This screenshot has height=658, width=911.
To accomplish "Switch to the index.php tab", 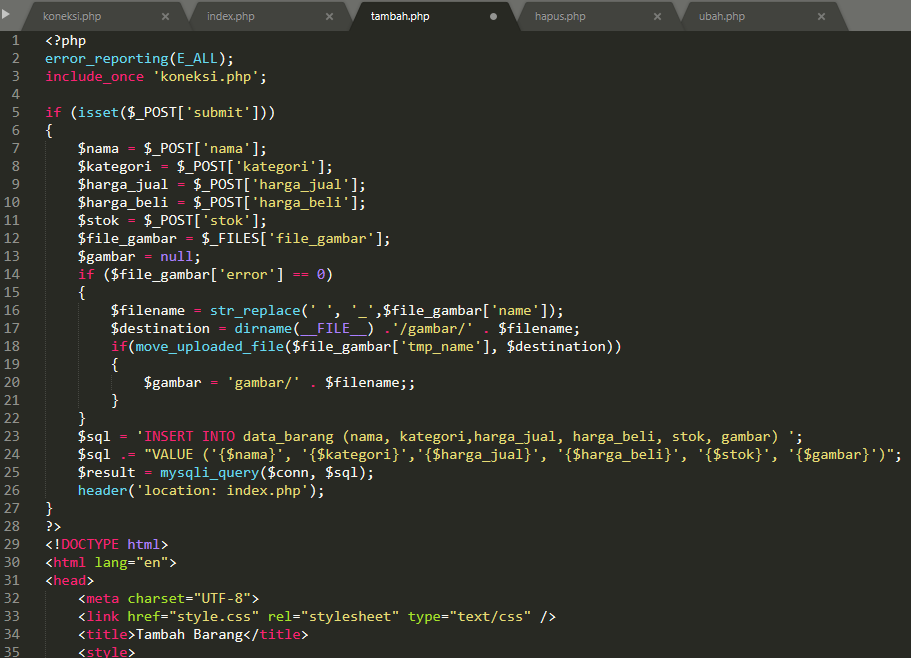I will tap(231, 16).
